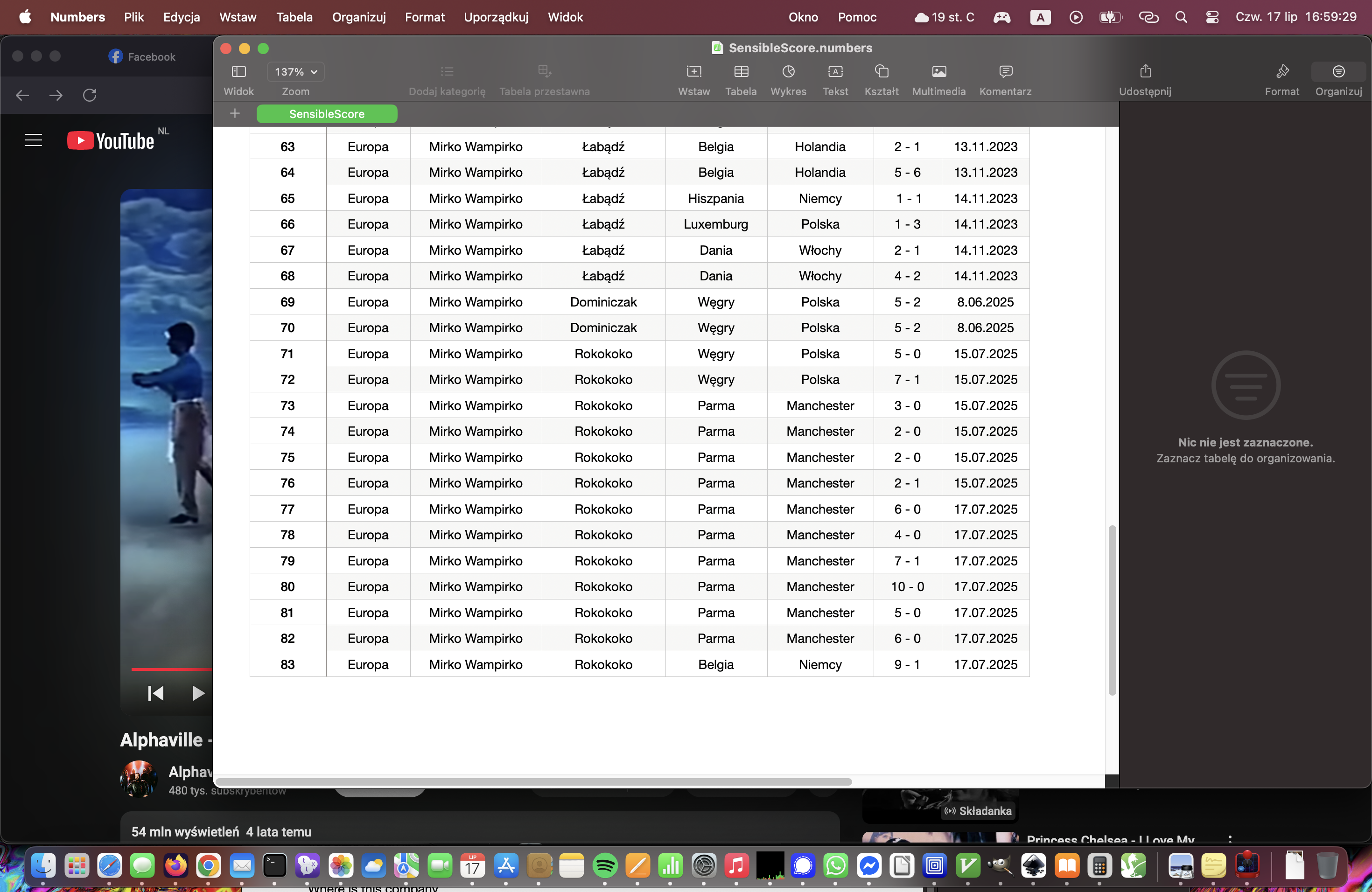Click the vertical scrollbar in Numbers

1112,610
